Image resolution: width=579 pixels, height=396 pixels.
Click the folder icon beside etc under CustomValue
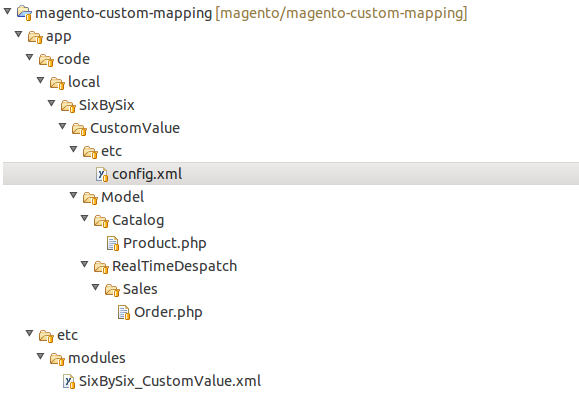(x=90, y=151)
